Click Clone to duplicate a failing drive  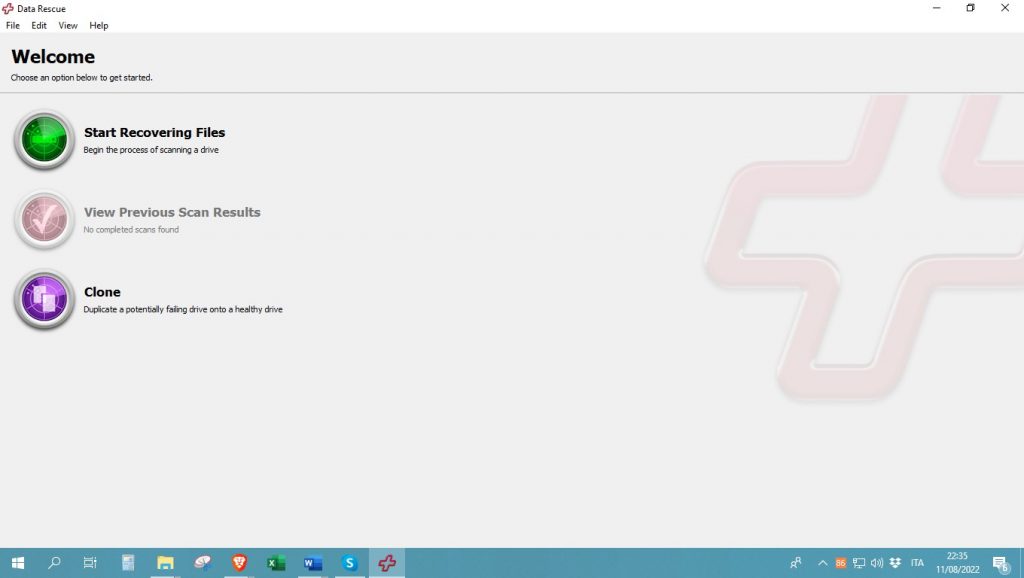click(x=102, y=292)
